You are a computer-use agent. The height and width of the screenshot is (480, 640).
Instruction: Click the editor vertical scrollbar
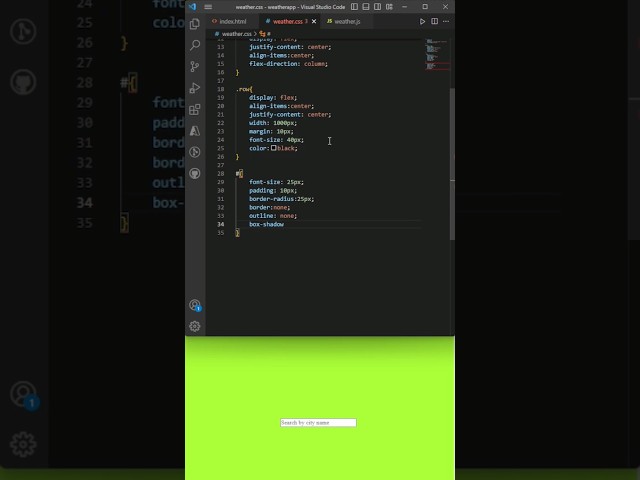point(452,164)
